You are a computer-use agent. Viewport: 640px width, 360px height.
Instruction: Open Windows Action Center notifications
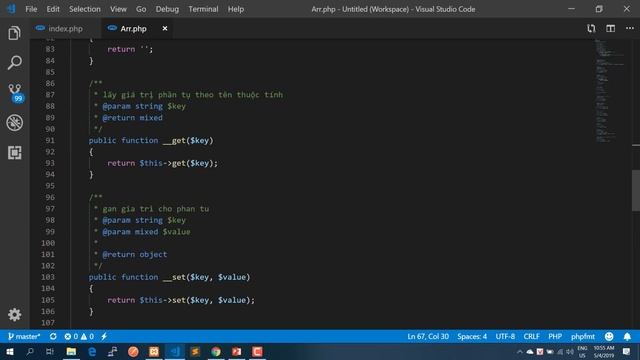pos(627,351)
